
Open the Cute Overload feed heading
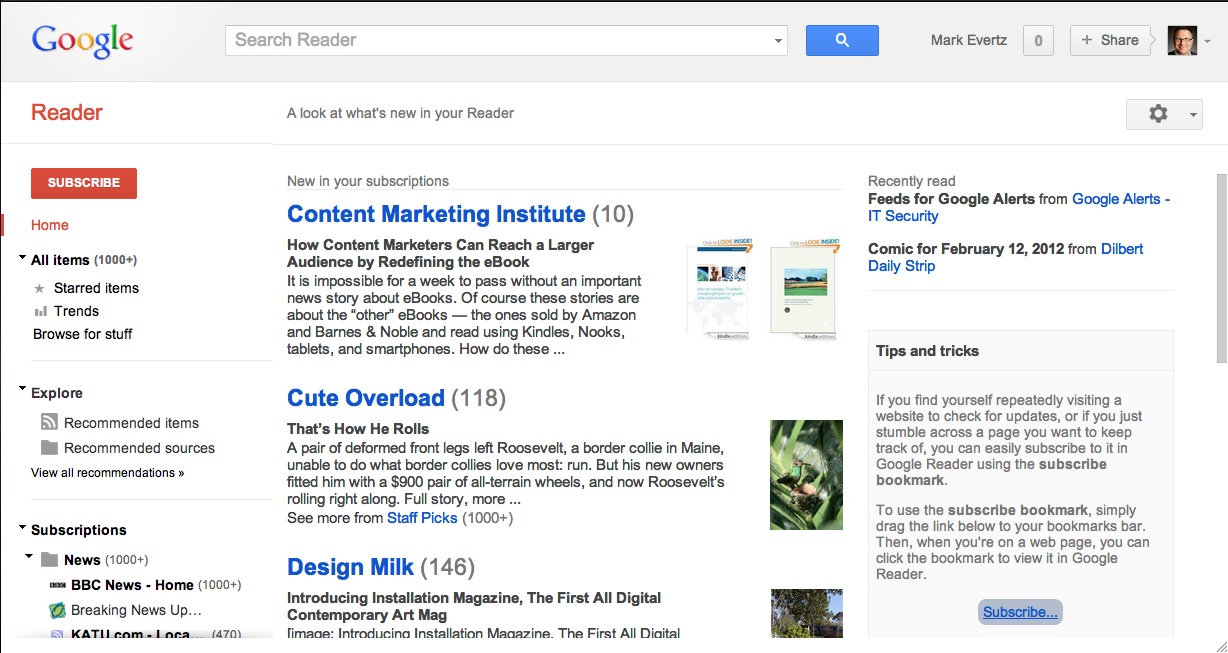click(365, 398)
